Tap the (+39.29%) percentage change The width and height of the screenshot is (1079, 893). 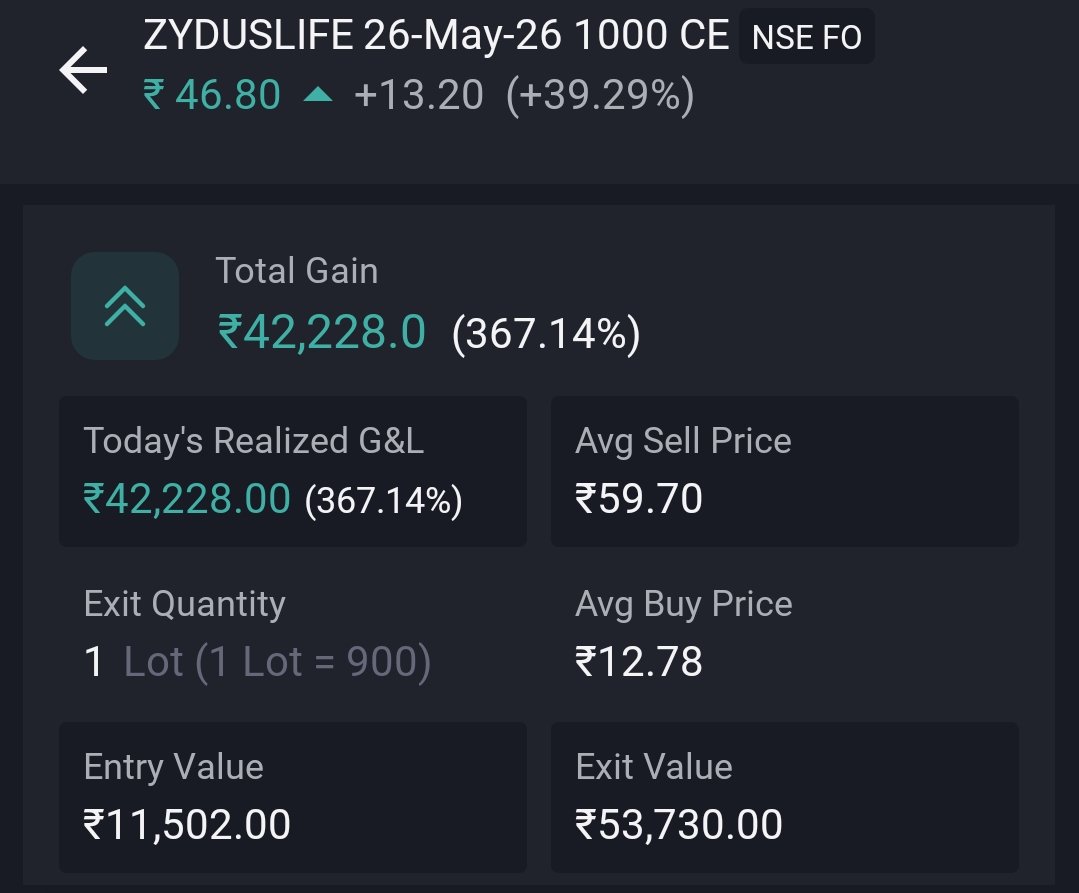tap(600, 95)
